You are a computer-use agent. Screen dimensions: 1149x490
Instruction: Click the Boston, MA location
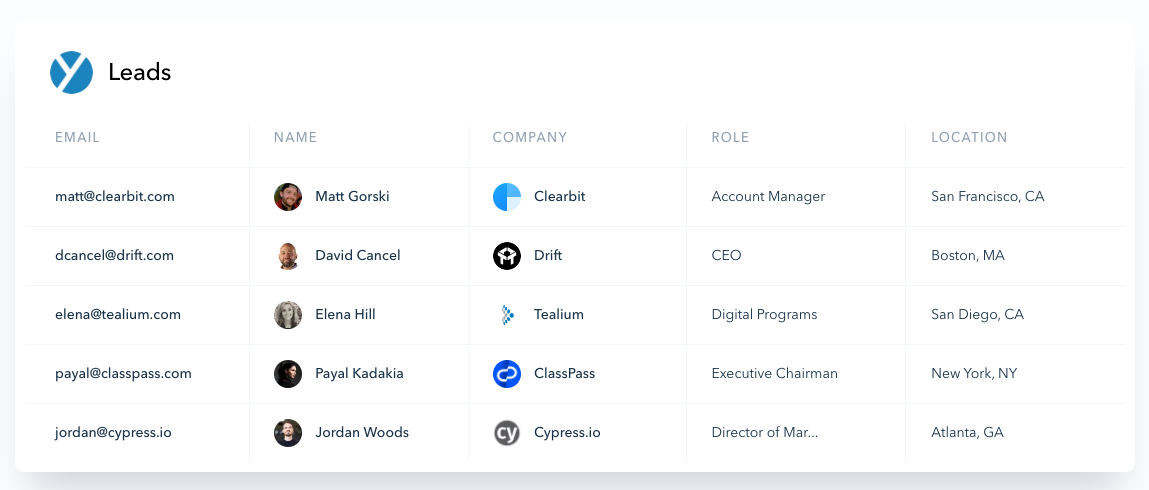pos(968,256)
